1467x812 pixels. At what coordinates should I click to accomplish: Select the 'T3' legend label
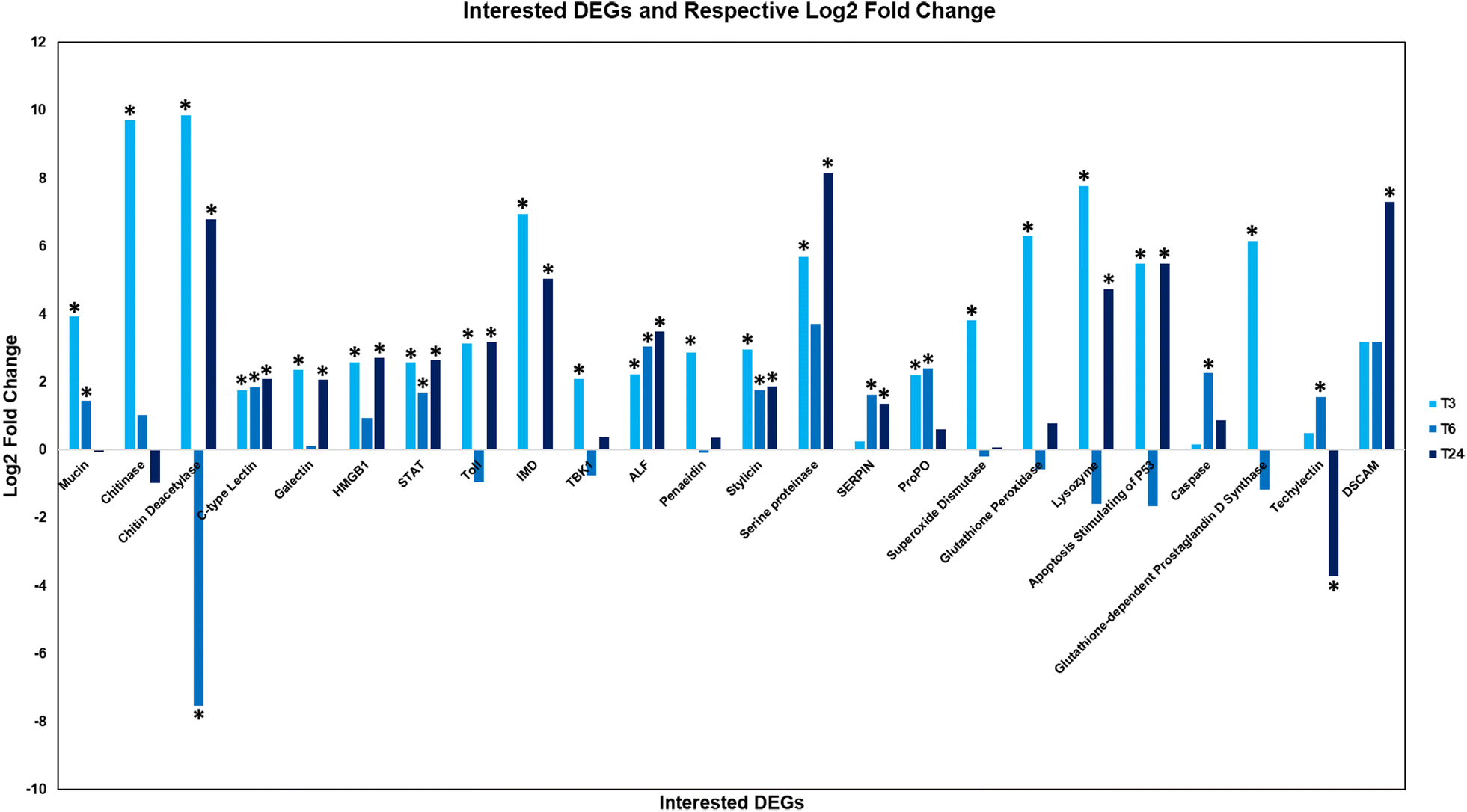[x=1448, y=404]
